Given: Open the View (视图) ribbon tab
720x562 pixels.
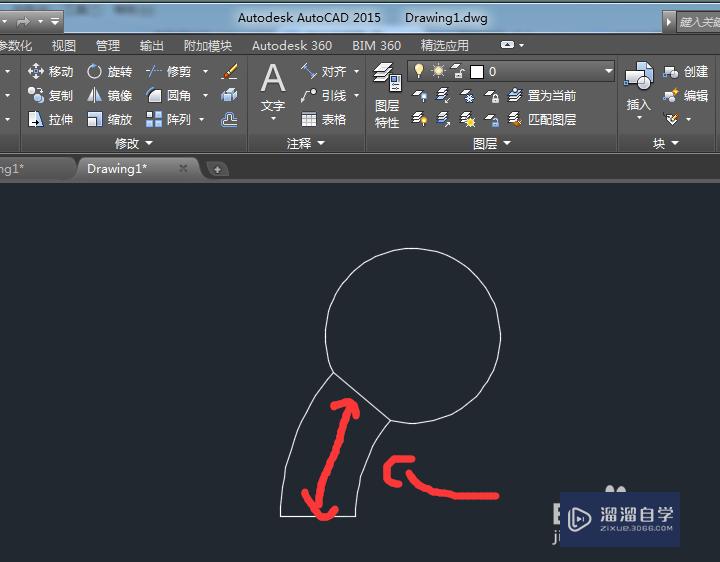Looking at the screenshot, I should pyautogui.click(x=63, y=45).
